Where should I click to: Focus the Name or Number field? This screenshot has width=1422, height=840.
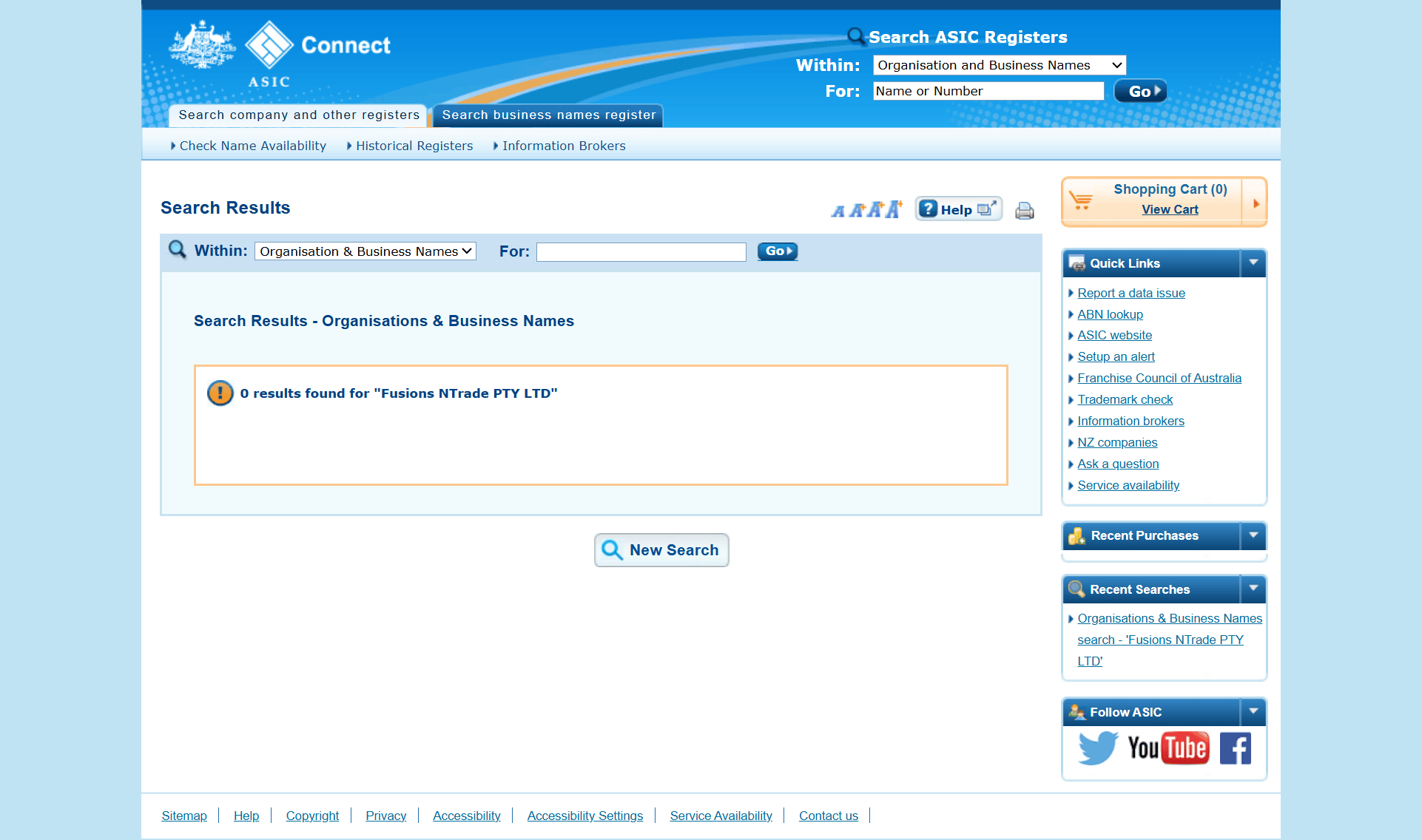click(x=988, y=91)
